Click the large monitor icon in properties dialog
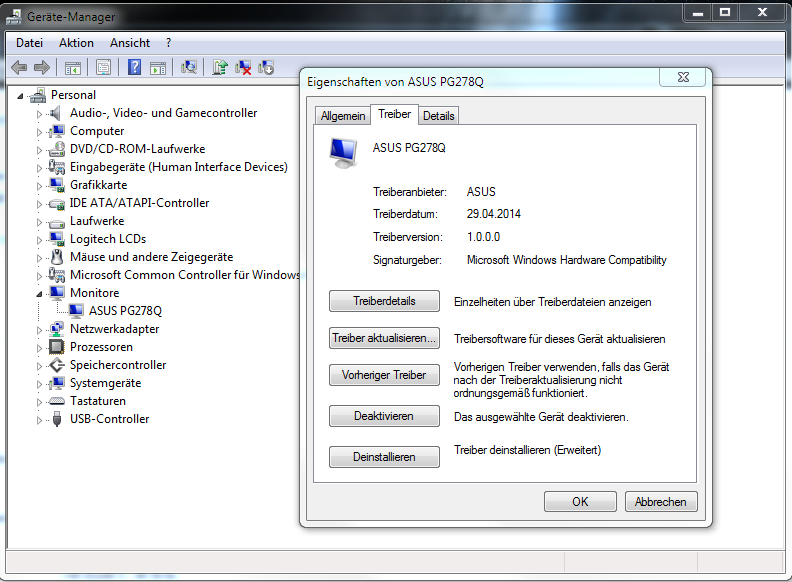Image resolution: width=792 pixels, height=582 pixels. (344, 153)
